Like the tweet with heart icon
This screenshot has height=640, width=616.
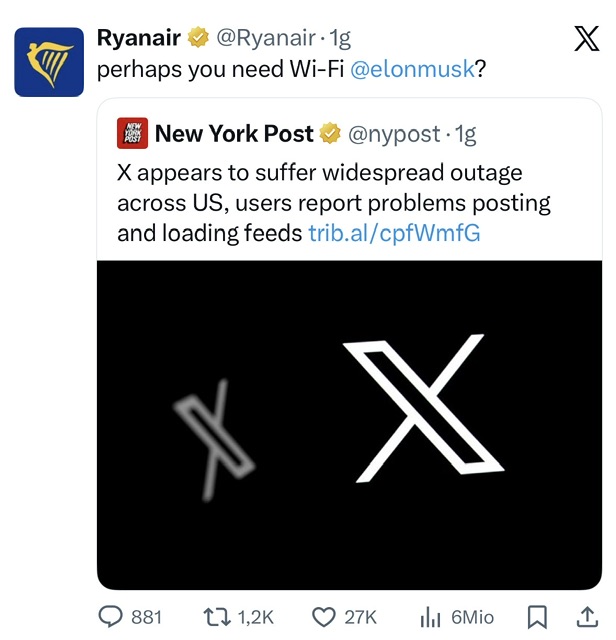(x=322, y=616)
